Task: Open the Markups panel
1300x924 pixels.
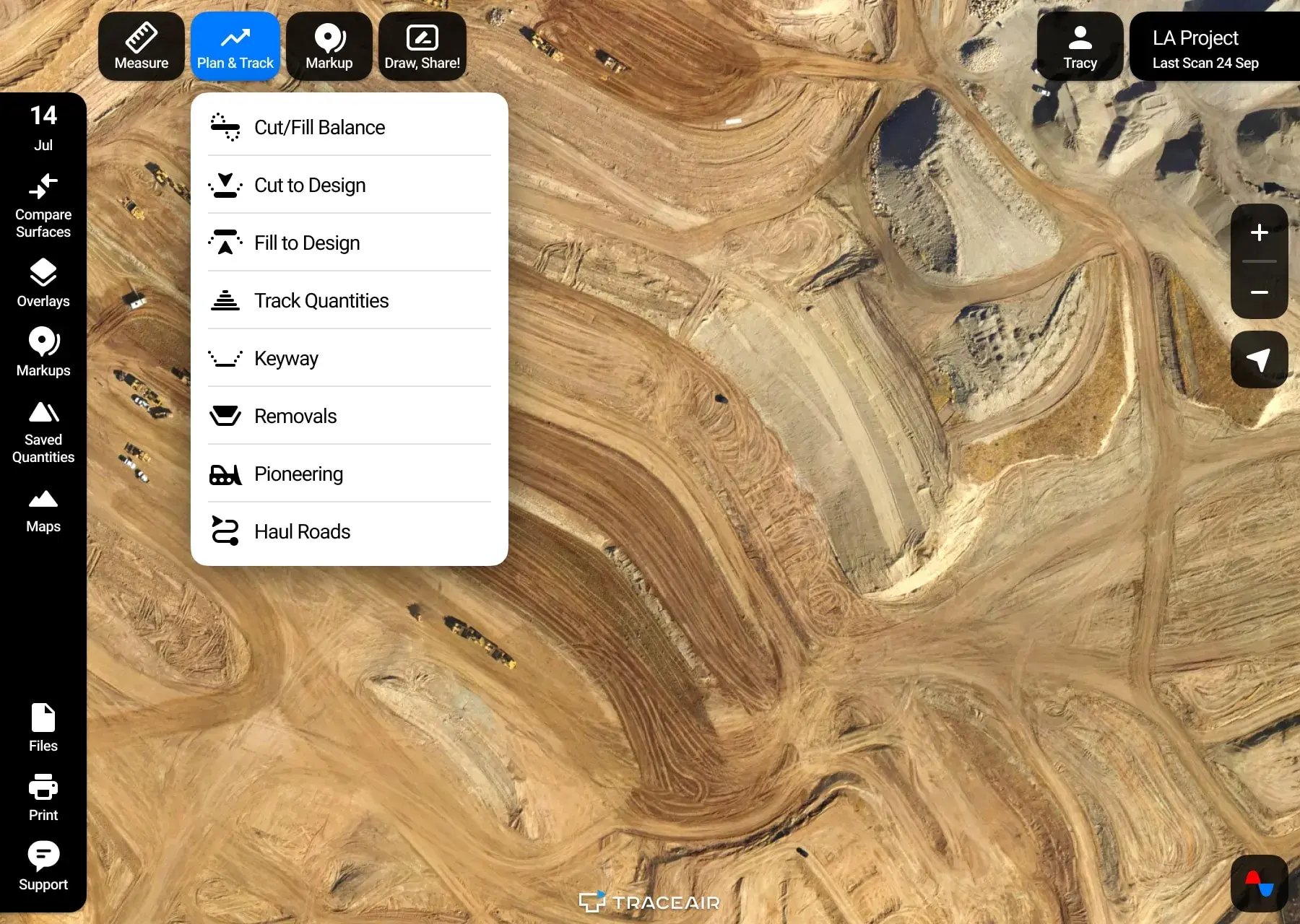Action: point(43,352)
